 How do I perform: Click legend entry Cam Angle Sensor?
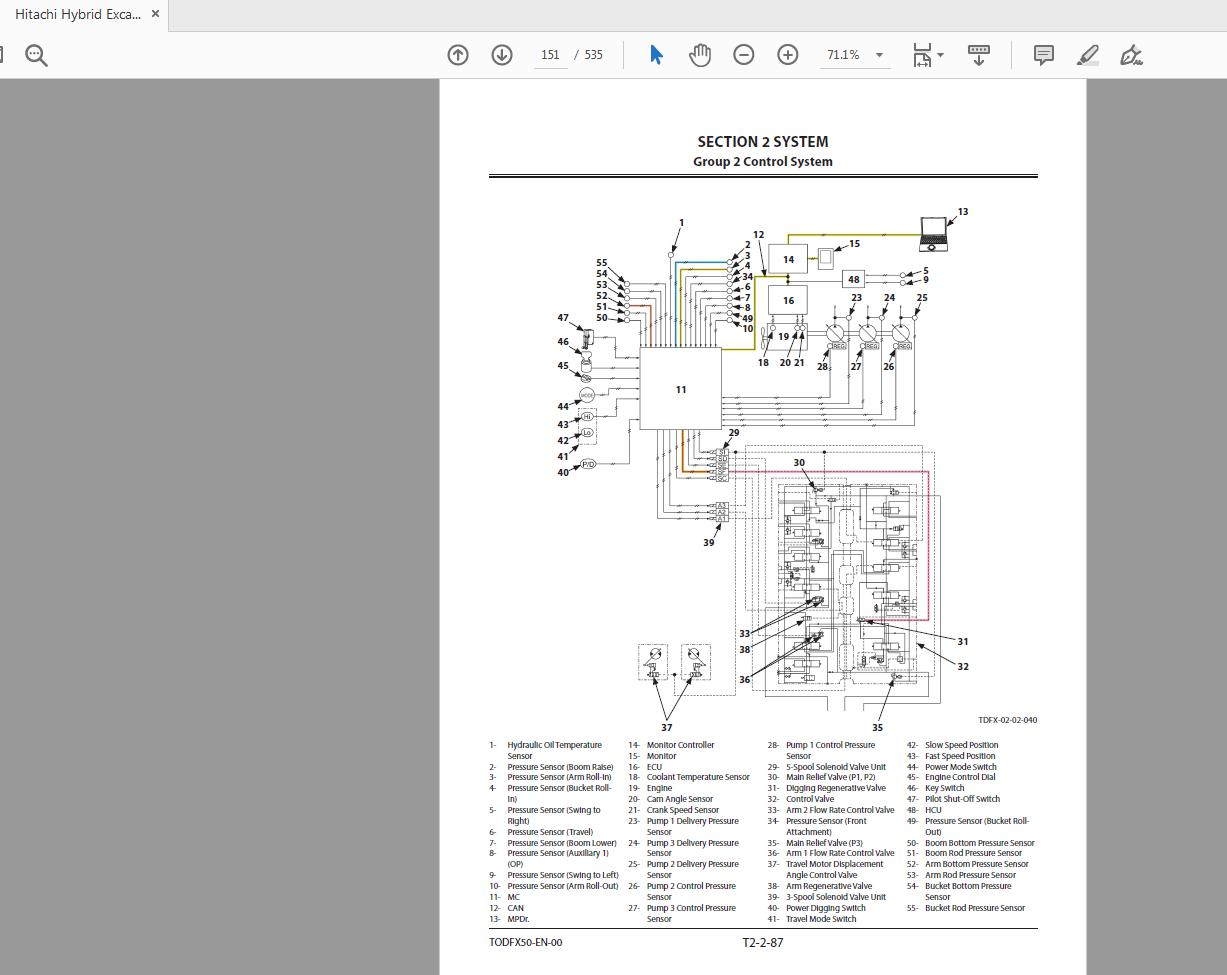680,799
